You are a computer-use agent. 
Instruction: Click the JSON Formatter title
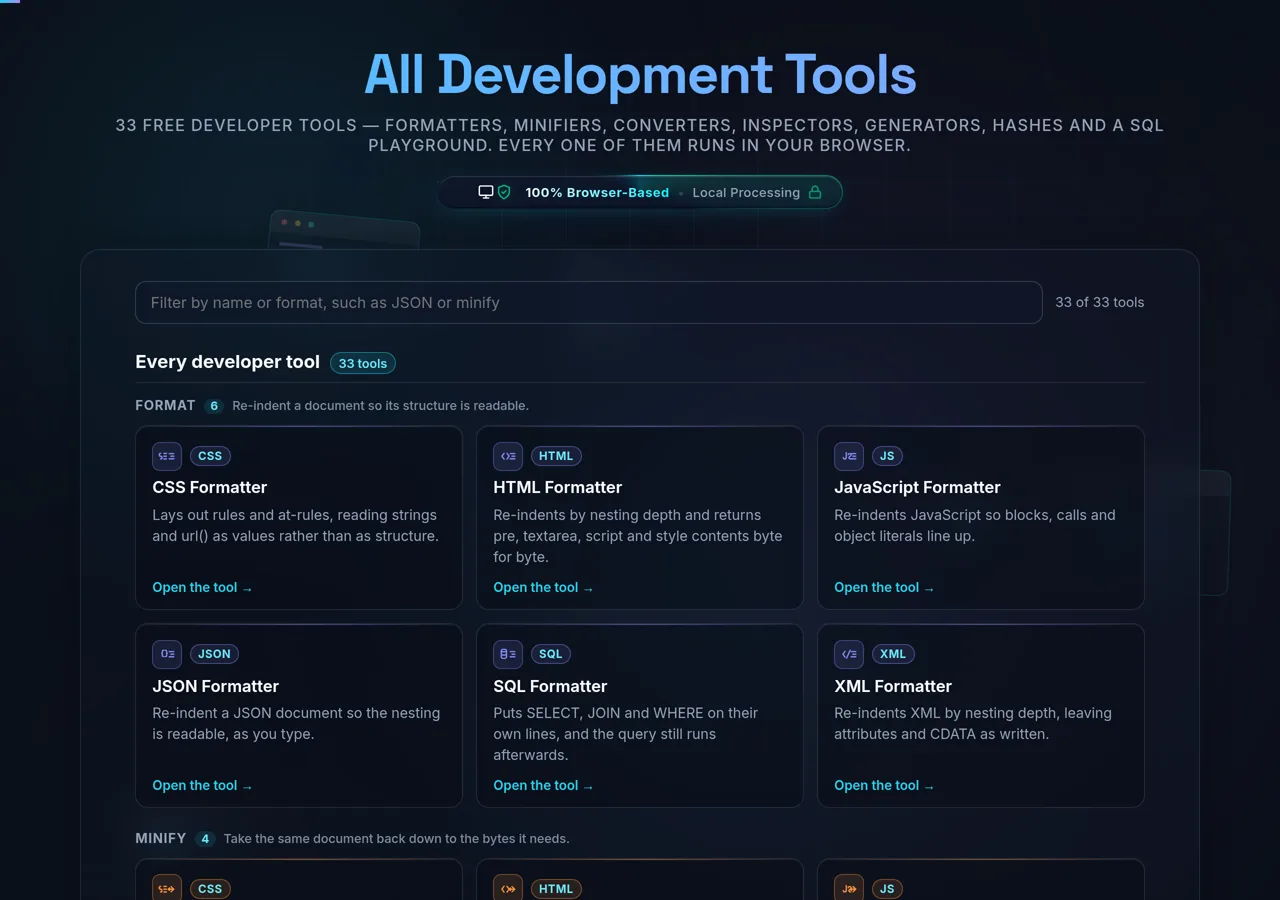pyautogui.click(x=216, y=686)
